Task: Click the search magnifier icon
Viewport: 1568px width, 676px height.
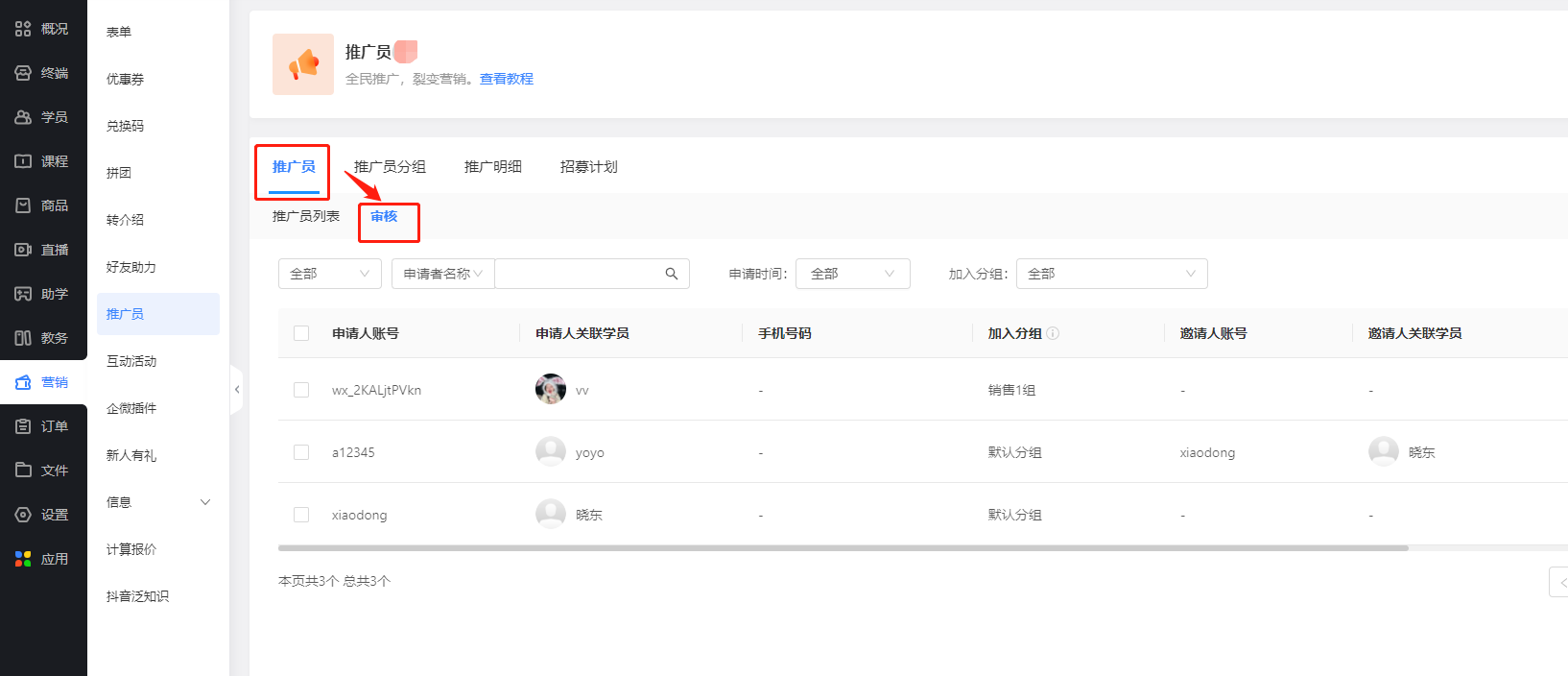Action: 672,274
